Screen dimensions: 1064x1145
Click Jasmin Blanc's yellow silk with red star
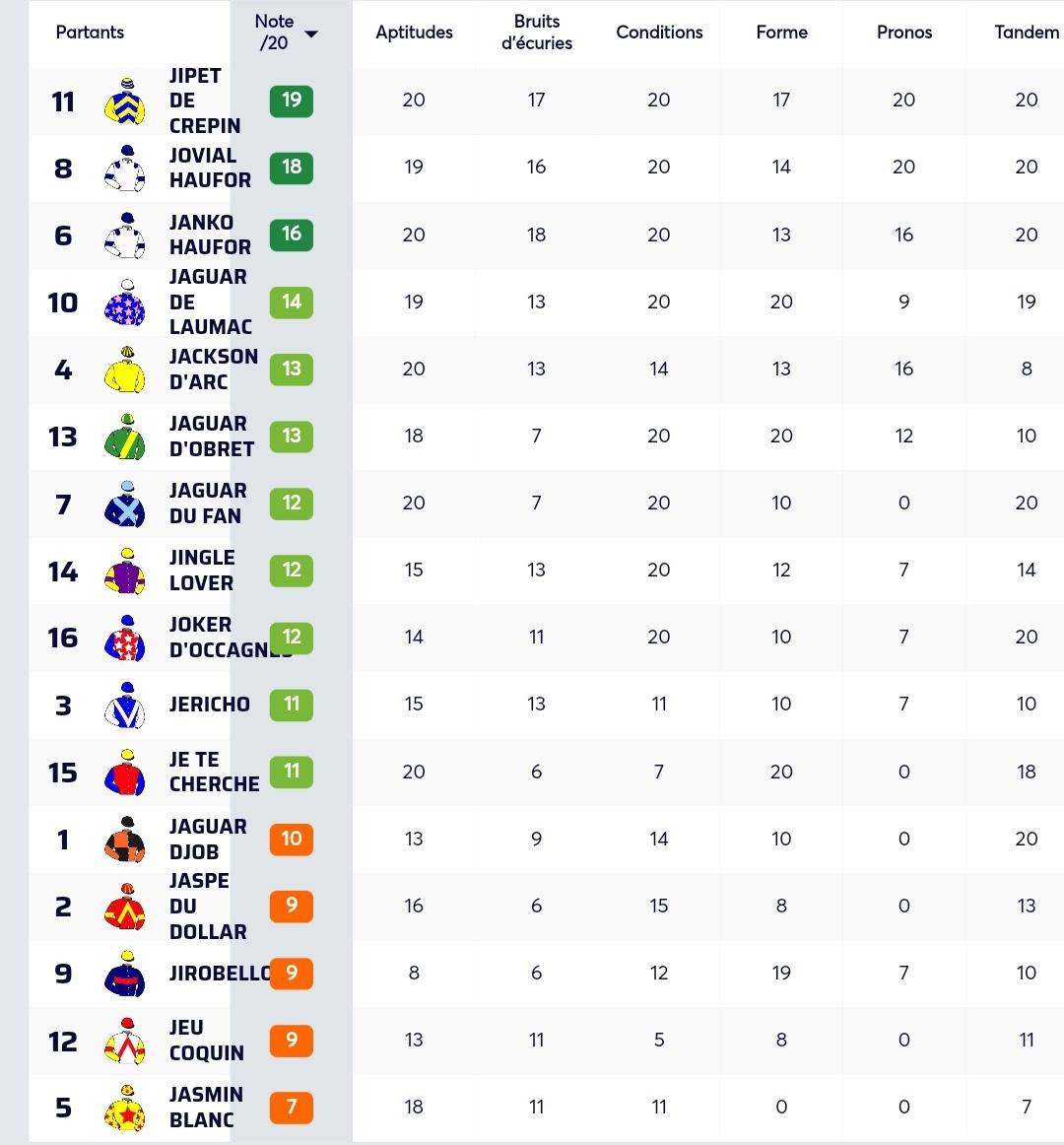(x=125, y=1108)
